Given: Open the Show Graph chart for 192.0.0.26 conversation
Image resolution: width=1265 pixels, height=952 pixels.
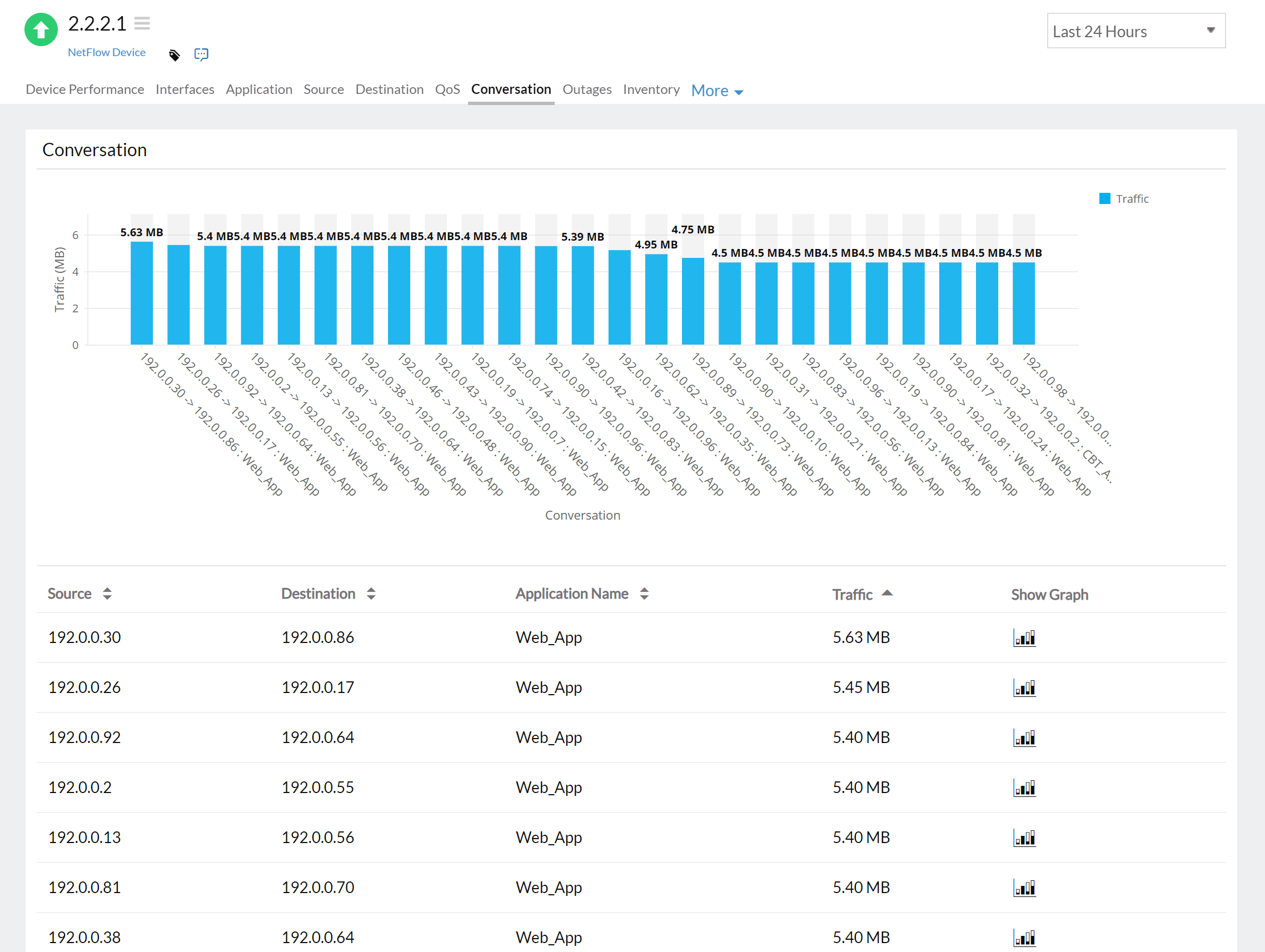Looking at the screenshot, I should (1025, 688).
